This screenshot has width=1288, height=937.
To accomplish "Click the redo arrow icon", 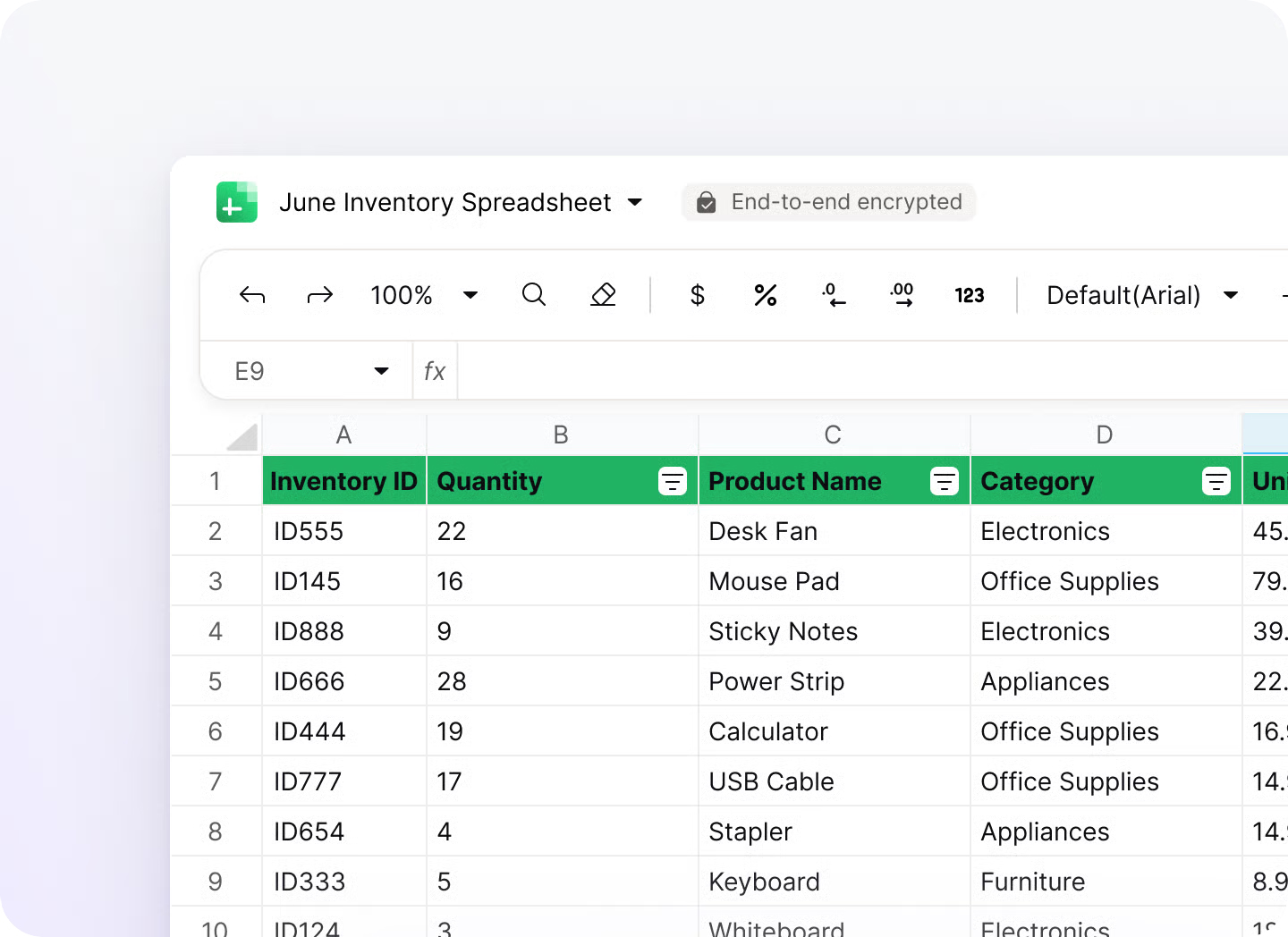I will click(x=319, y=295).
